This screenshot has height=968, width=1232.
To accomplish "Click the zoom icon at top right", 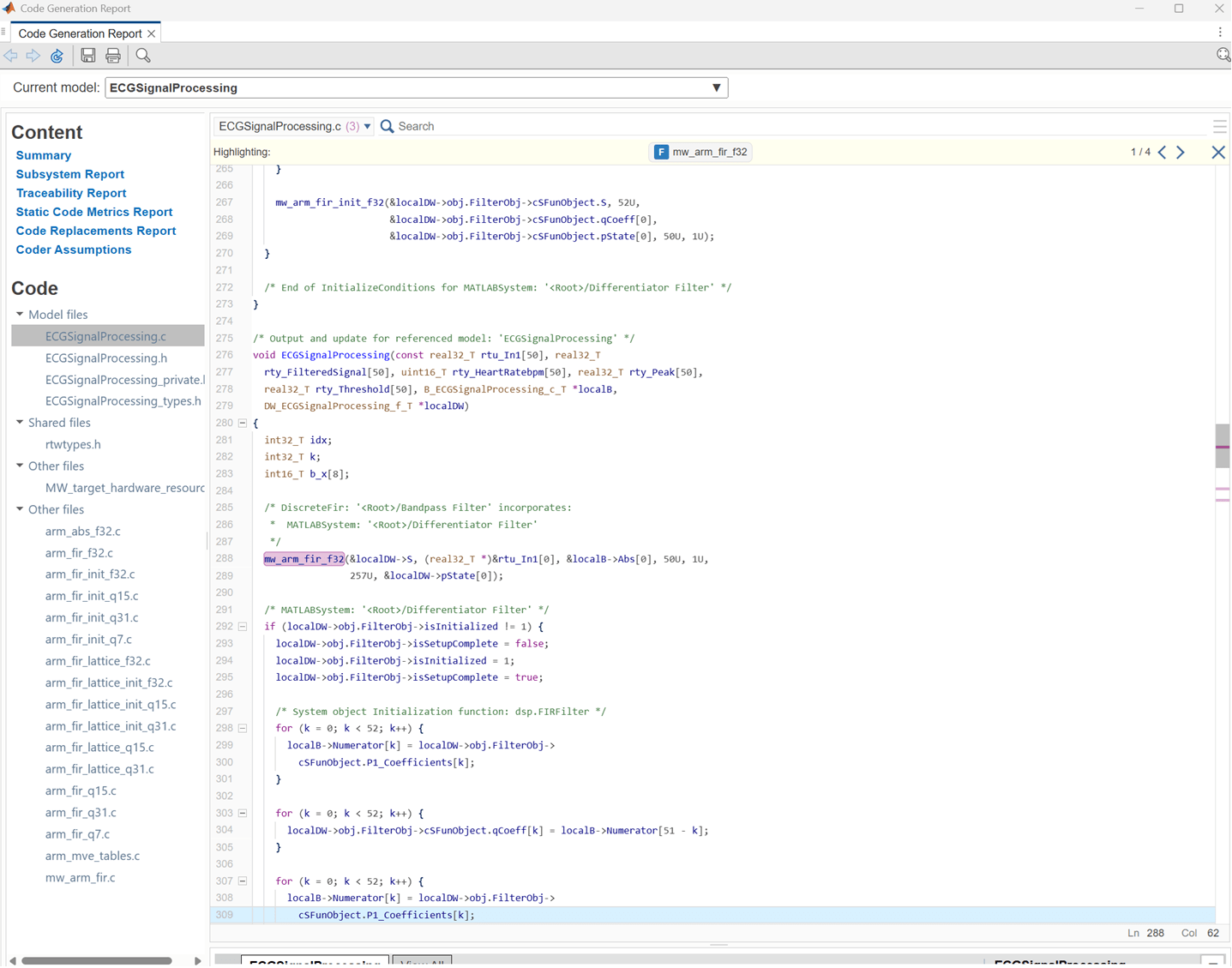I will point(1223,55).
